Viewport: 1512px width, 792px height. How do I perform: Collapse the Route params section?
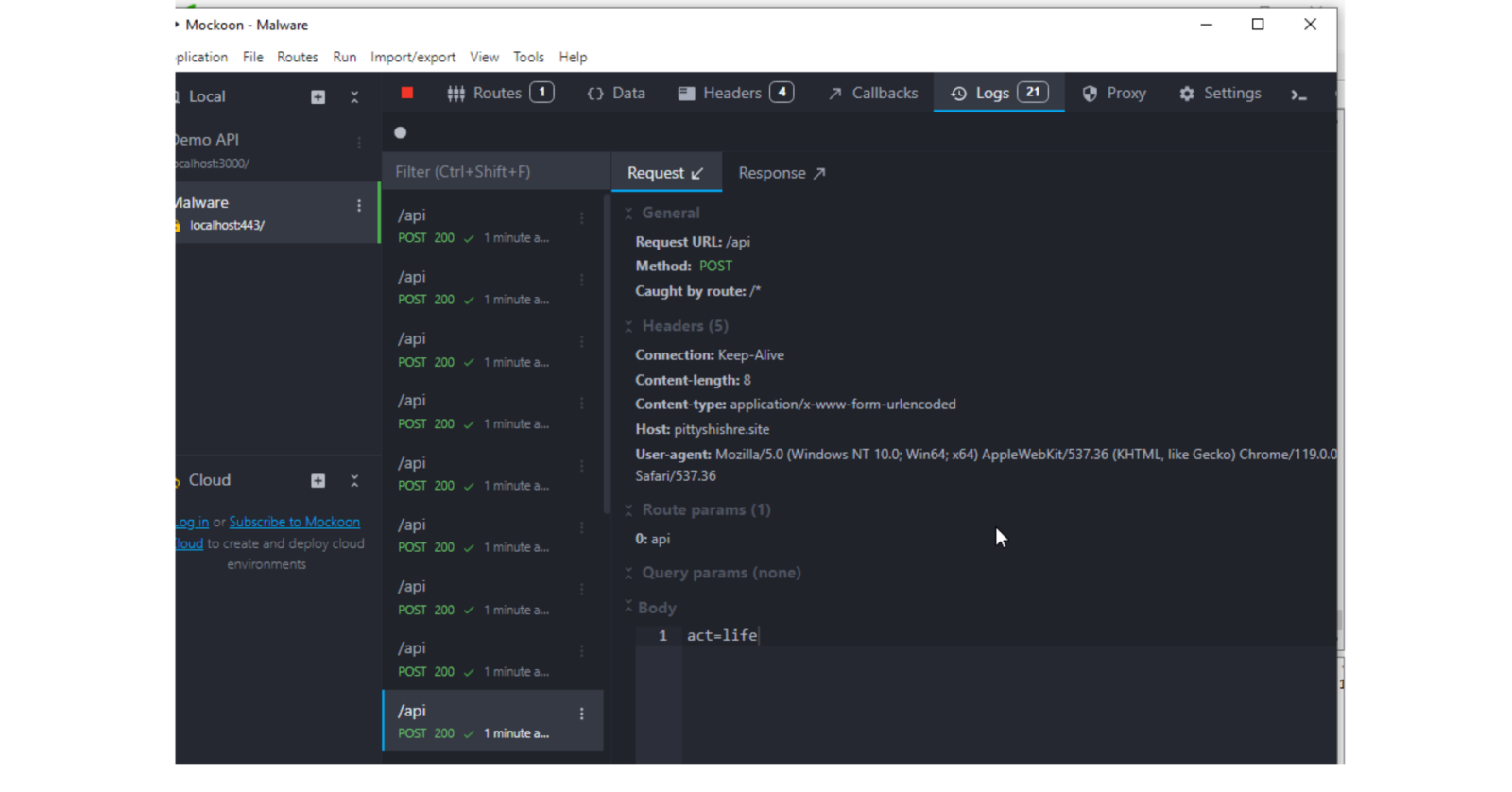click(x=628, y=510)
